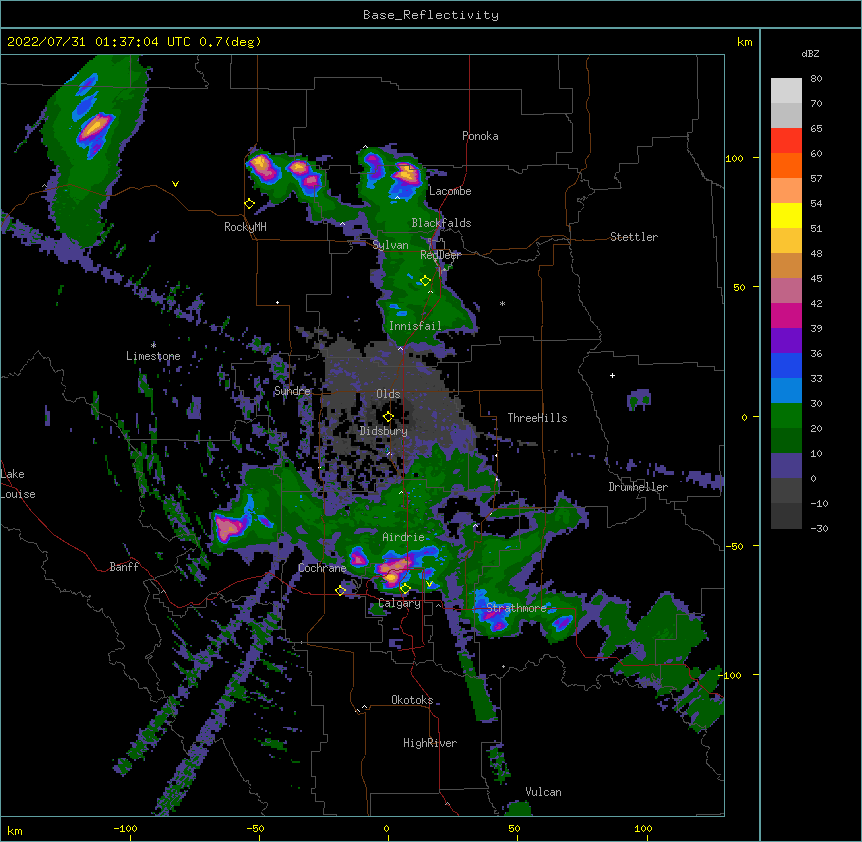Select the orange 60 dBZ legend swatch

pos(786,165)
